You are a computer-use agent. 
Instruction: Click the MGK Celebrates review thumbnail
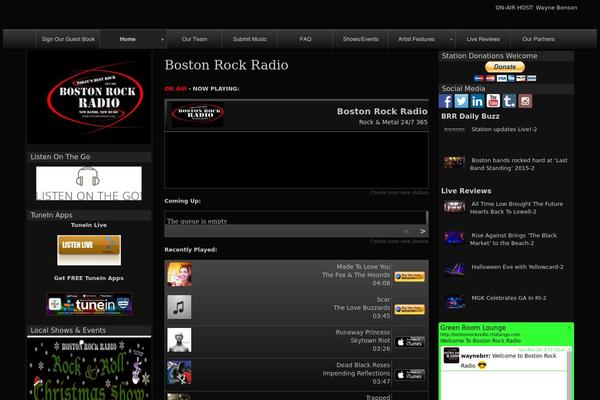coord(454,302)
